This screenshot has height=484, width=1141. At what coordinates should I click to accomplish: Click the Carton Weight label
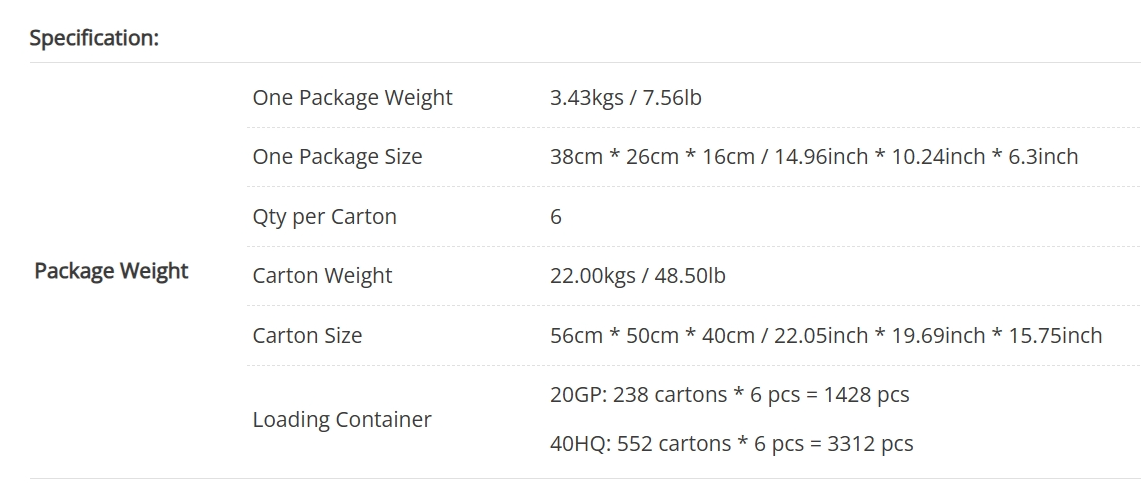tap(322, 276)
